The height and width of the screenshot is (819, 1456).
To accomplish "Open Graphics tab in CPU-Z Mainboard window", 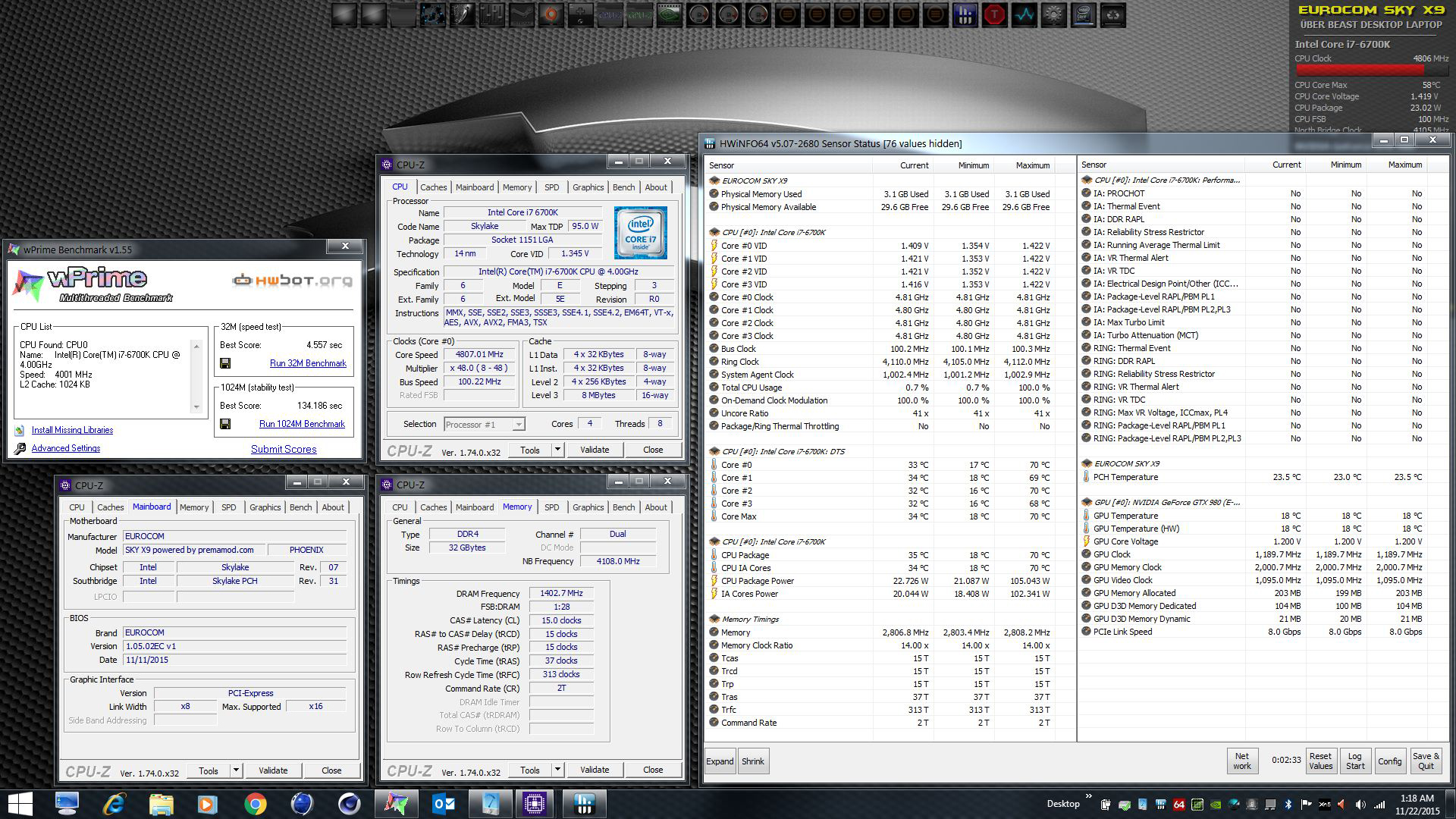I will (x=265, y=507).
